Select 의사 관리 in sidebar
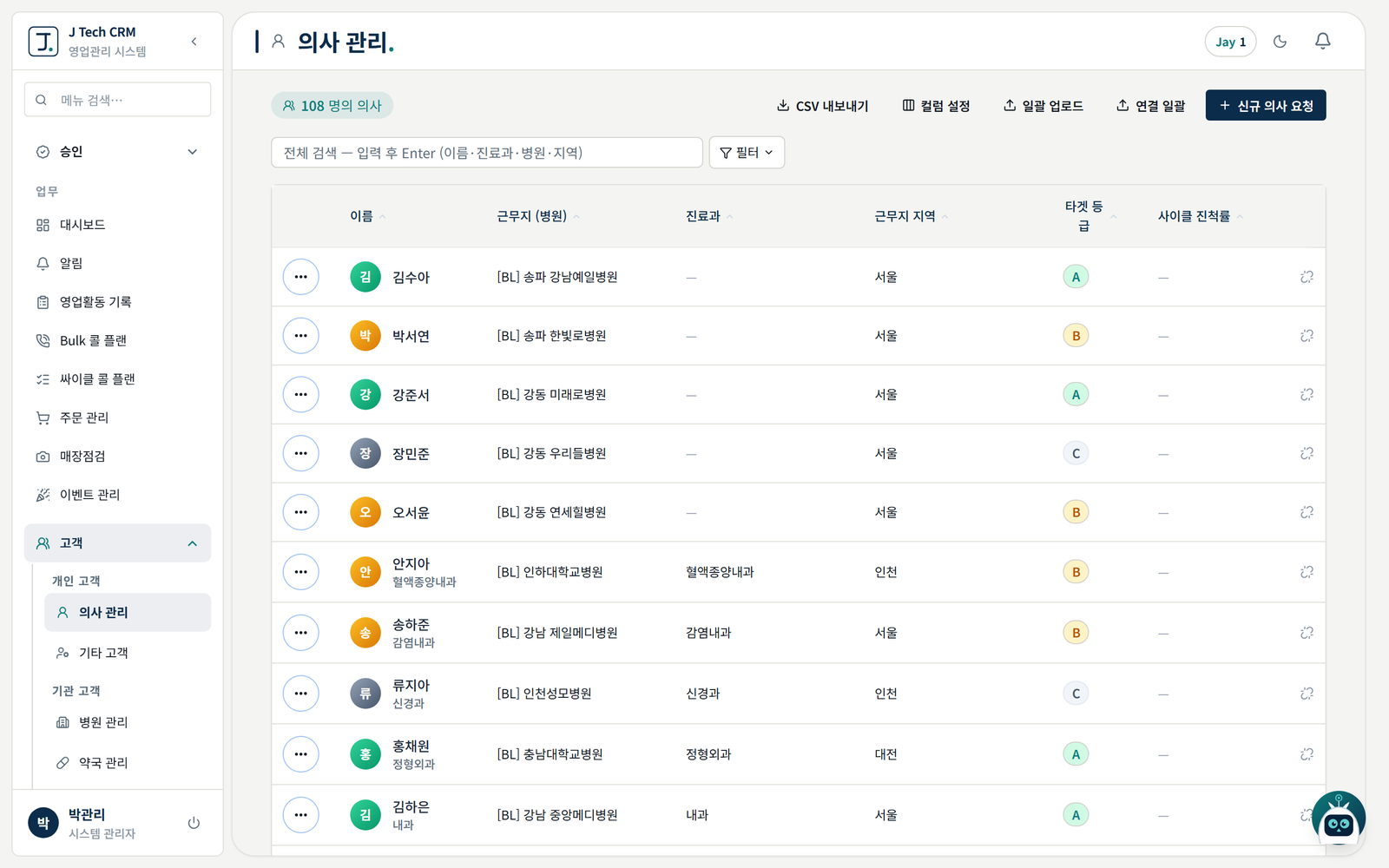 tap(128, 613)
